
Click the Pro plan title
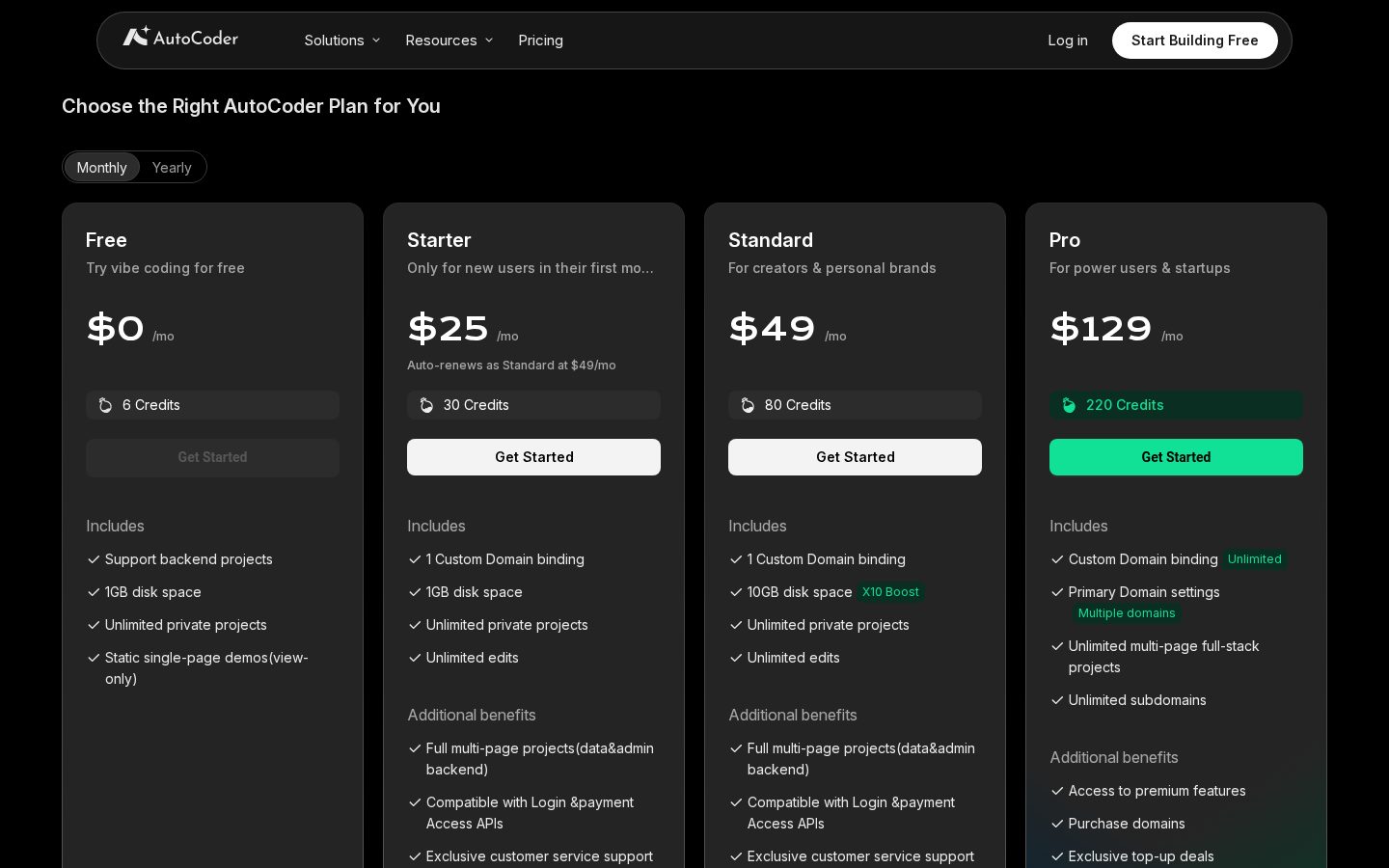1065,240
